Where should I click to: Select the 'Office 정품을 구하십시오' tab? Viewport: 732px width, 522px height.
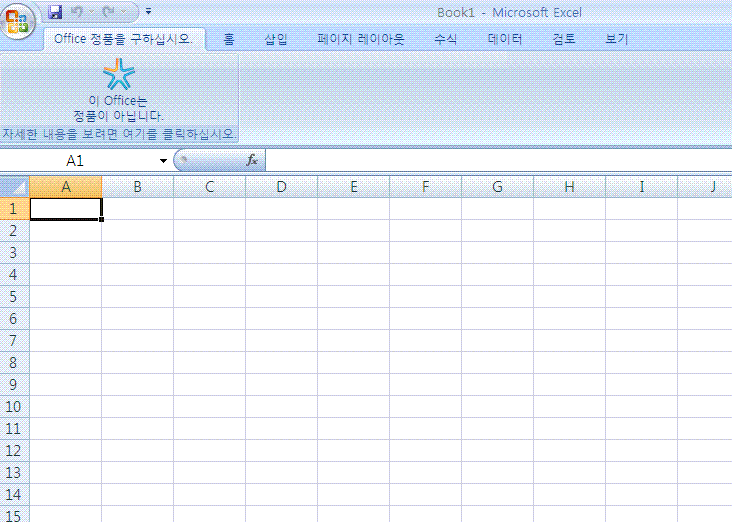point(124,39)
